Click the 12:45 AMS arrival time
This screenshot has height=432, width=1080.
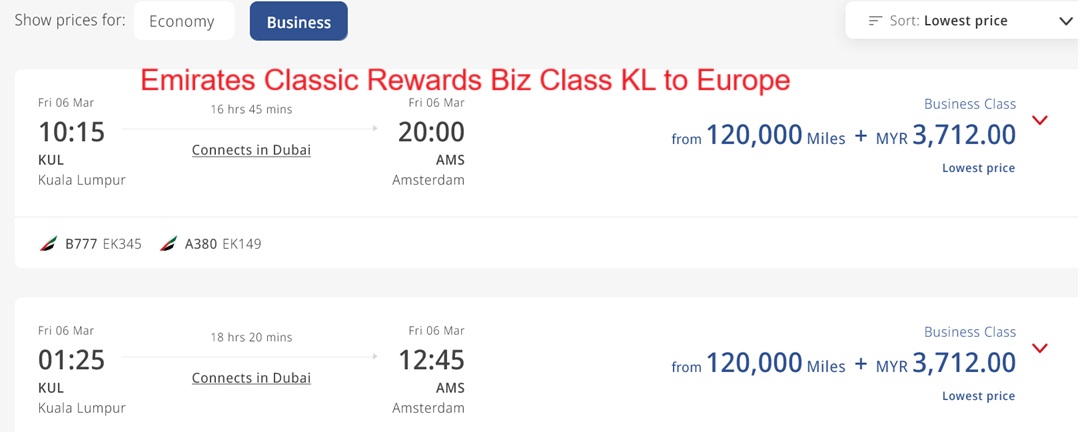[431, 360]
